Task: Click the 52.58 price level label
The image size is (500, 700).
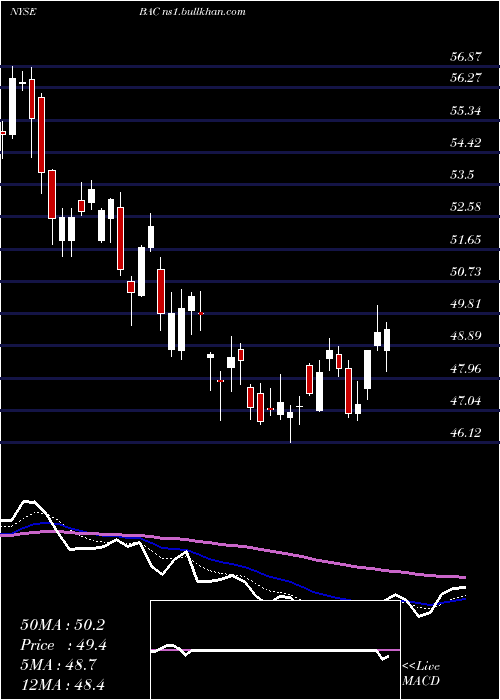Action: (466, 207)
